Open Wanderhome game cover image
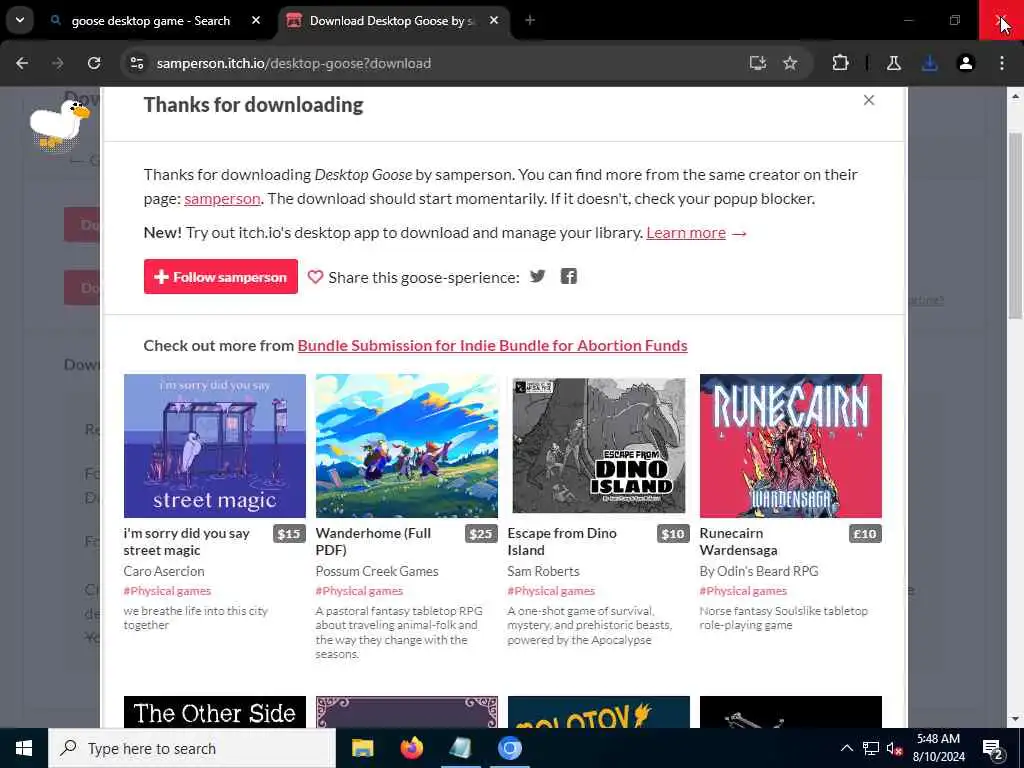The image size is (1024, 768). [x=407, y=446]
